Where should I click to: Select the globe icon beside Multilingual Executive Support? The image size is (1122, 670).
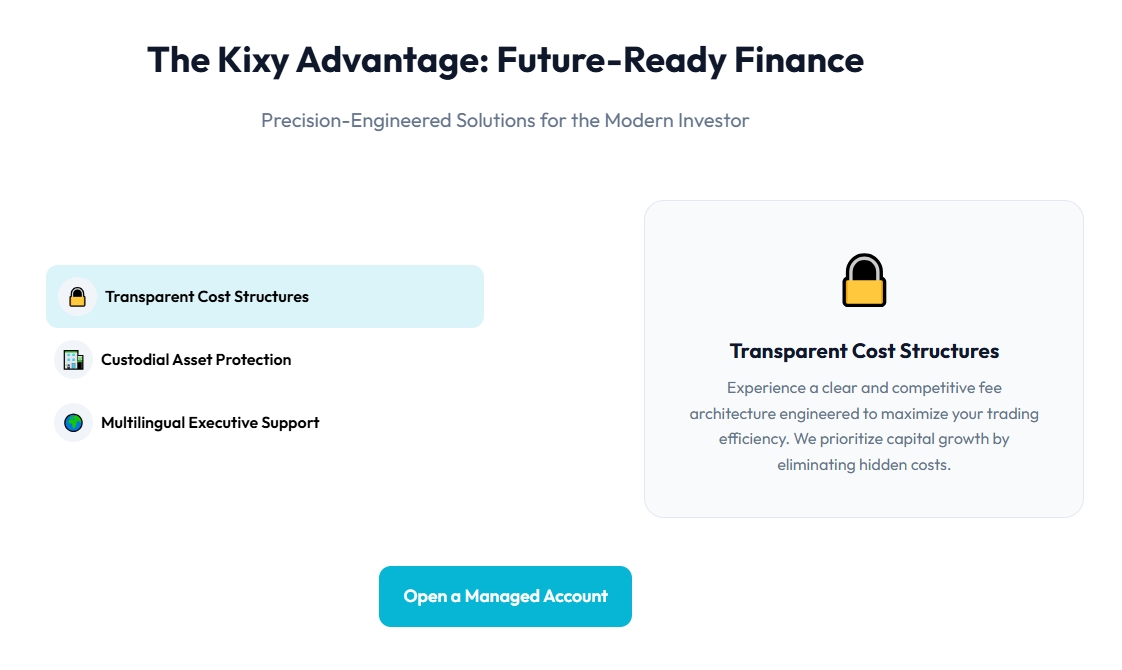73,422
